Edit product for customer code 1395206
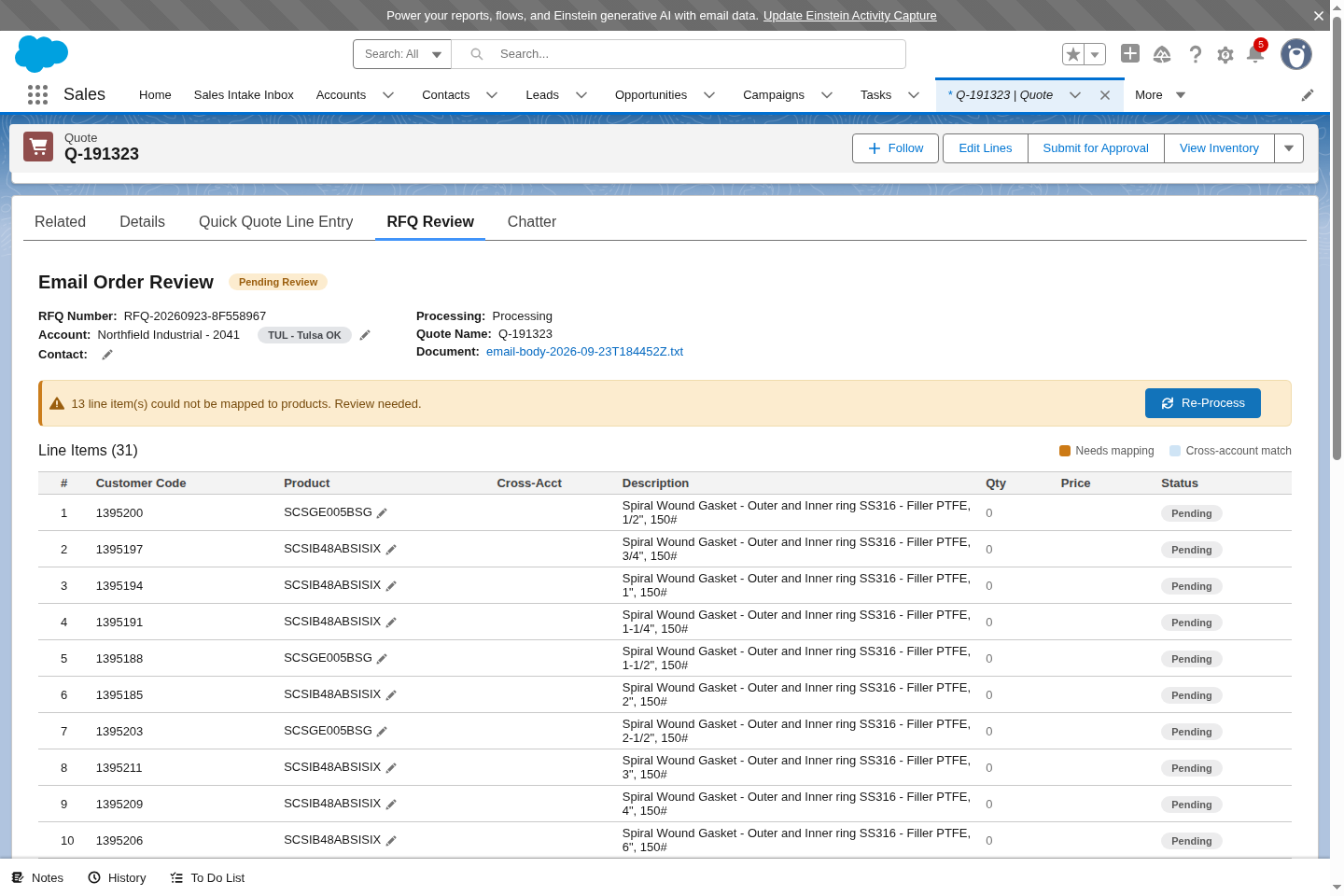This screenshot has height=896, width=1344. pyautogui.click(x=391, y=841)
